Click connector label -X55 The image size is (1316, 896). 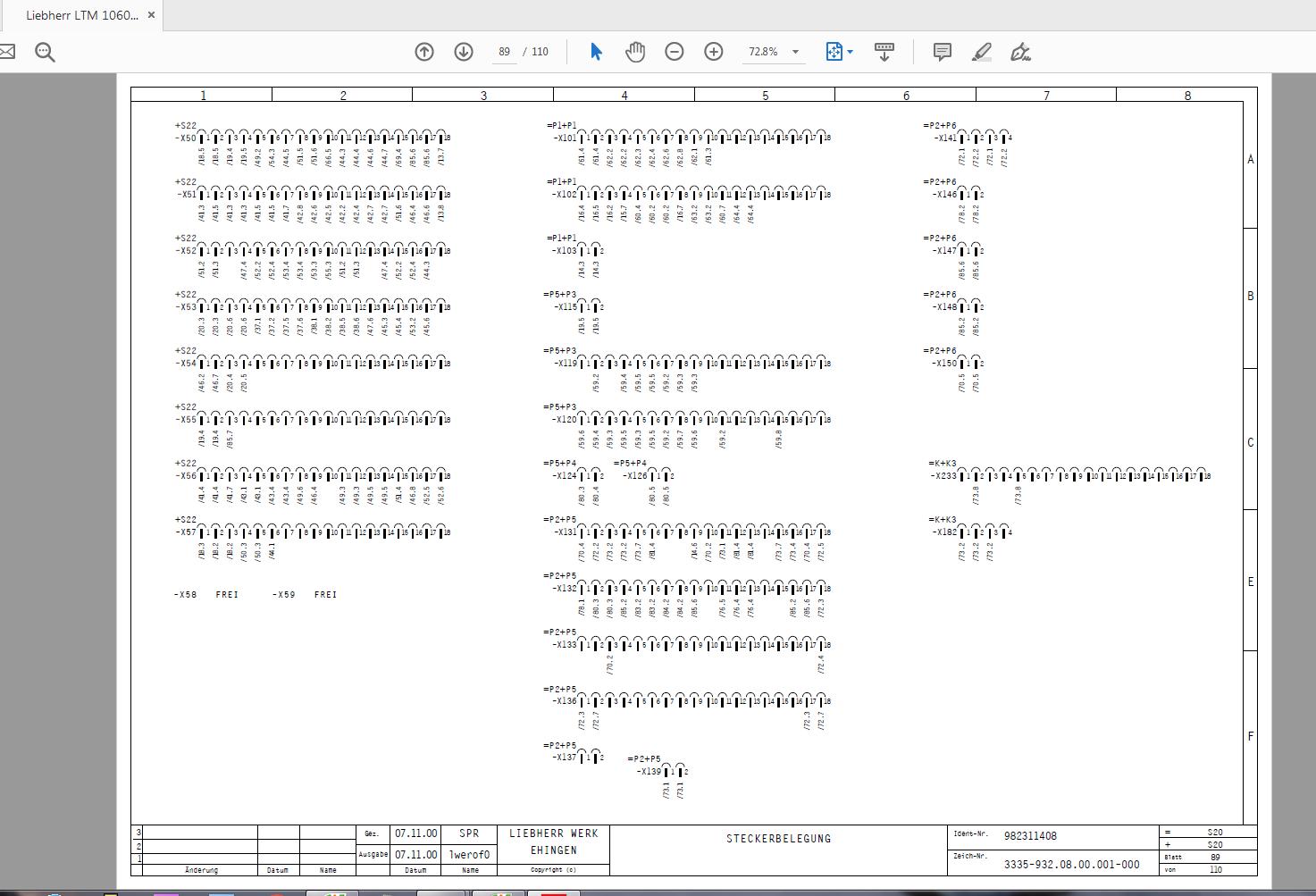(185, 420)
